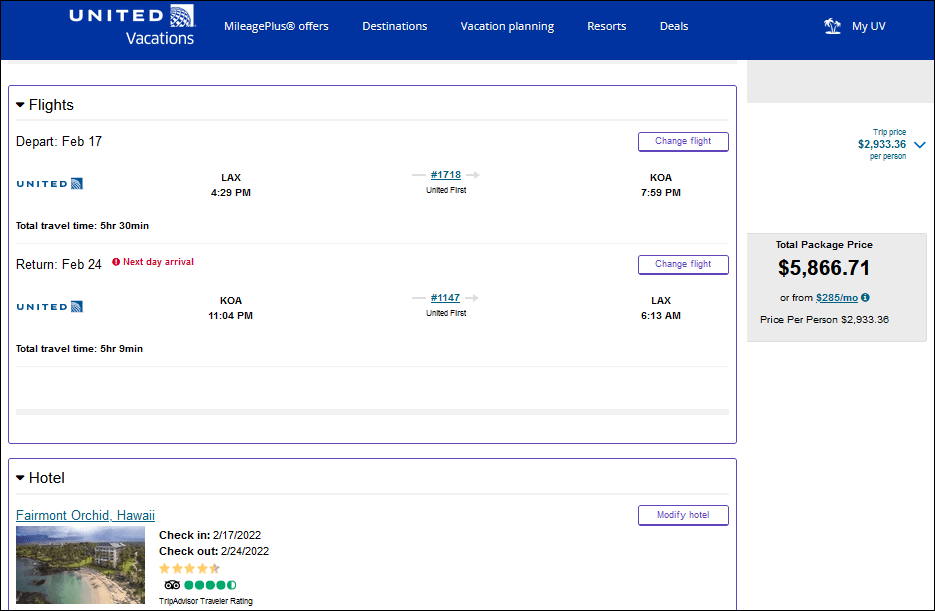The image size is (935, 611).
Task: Click Total travel time: 5hr 30min
Action: [x=82, y=225]
